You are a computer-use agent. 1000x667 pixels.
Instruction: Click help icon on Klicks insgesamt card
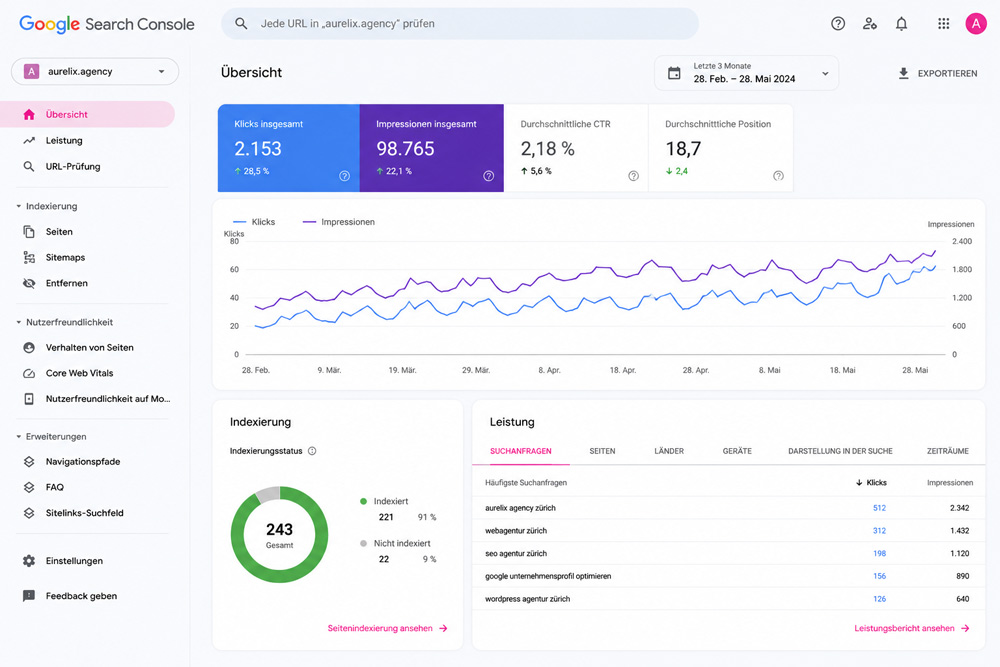pos(344,176)
